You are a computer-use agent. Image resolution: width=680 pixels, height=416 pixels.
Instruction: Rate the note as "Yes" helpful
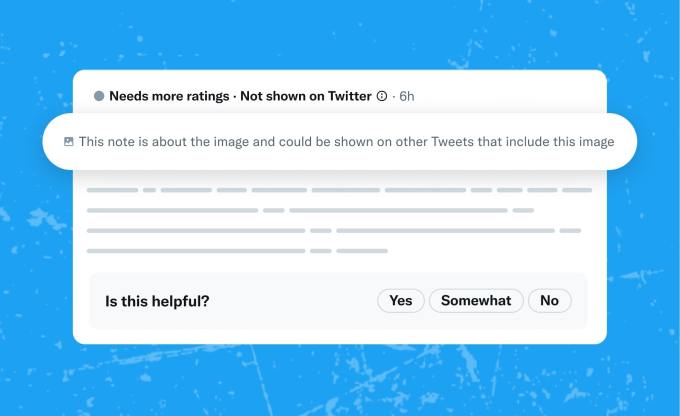click(x=400, y=300)
